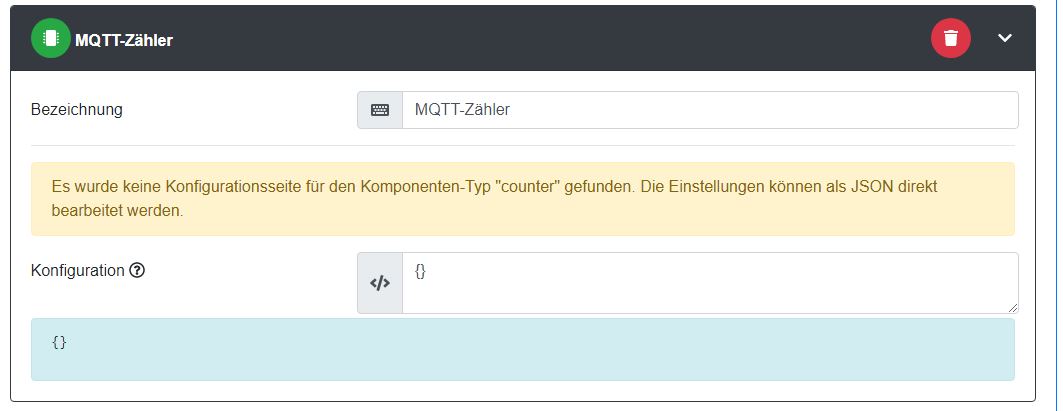Click the divider line below Bezeichnung row

[522, 146]
